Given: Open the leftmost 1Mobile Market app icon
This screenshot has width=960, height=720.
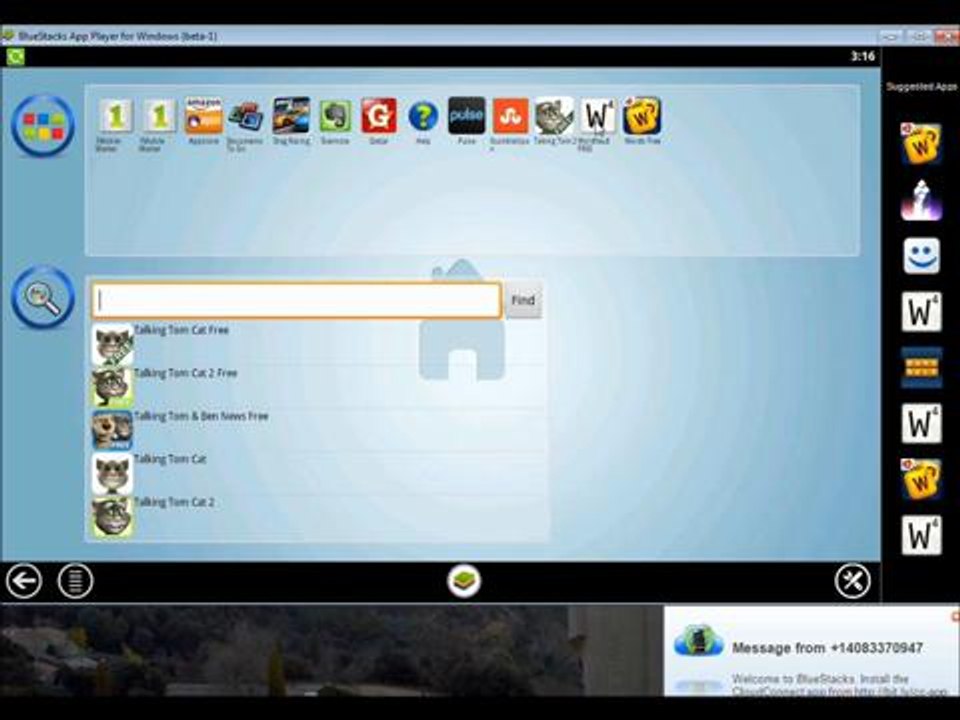Looking at the screenshot, I should tap(116, 116).
